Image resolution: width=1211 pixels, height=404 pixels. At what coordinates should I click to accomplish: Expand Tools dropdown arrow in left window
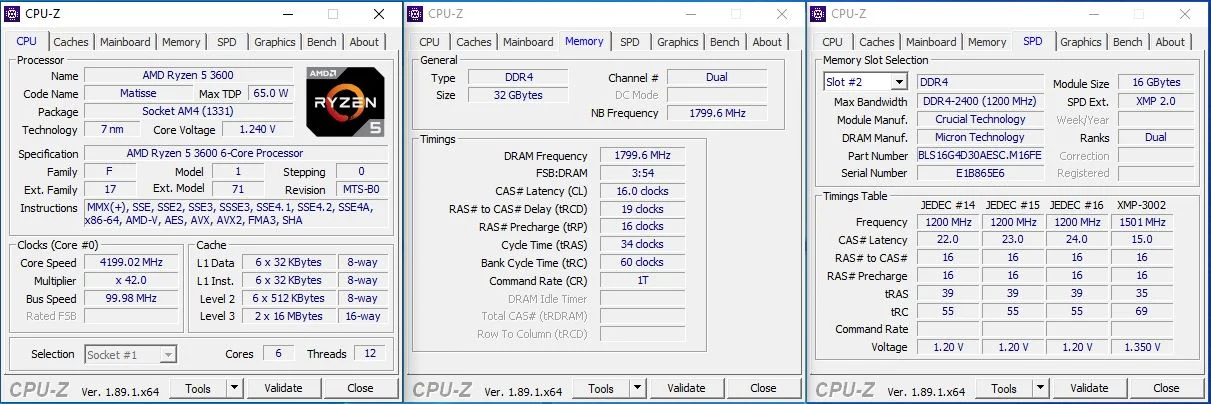click(234, 388)
